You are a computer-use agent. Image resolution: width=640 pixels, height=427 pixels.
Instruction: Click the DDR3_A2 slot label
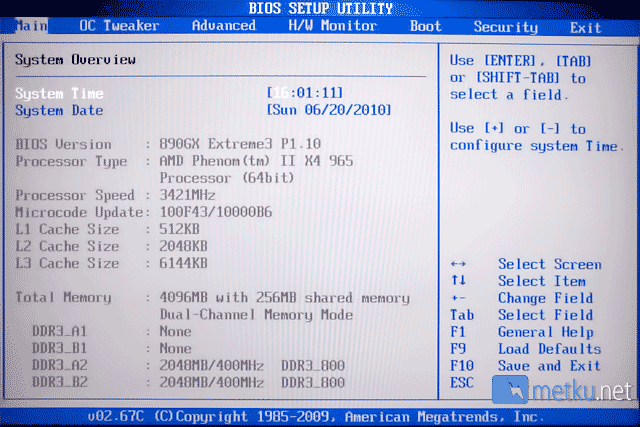pos(60,365)
